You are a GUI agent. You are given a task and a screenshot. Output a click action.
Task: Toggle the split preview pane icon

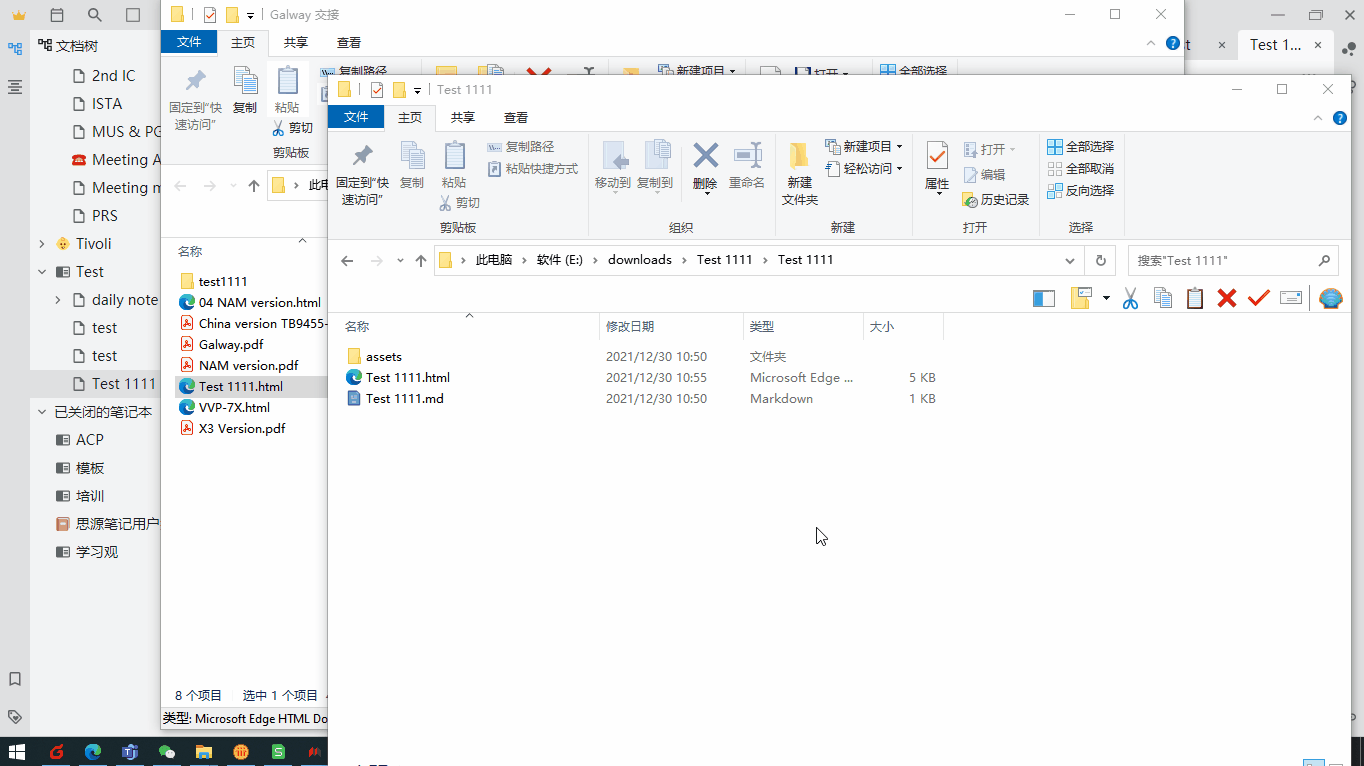pyautogui.click(x=1043, y=297)
